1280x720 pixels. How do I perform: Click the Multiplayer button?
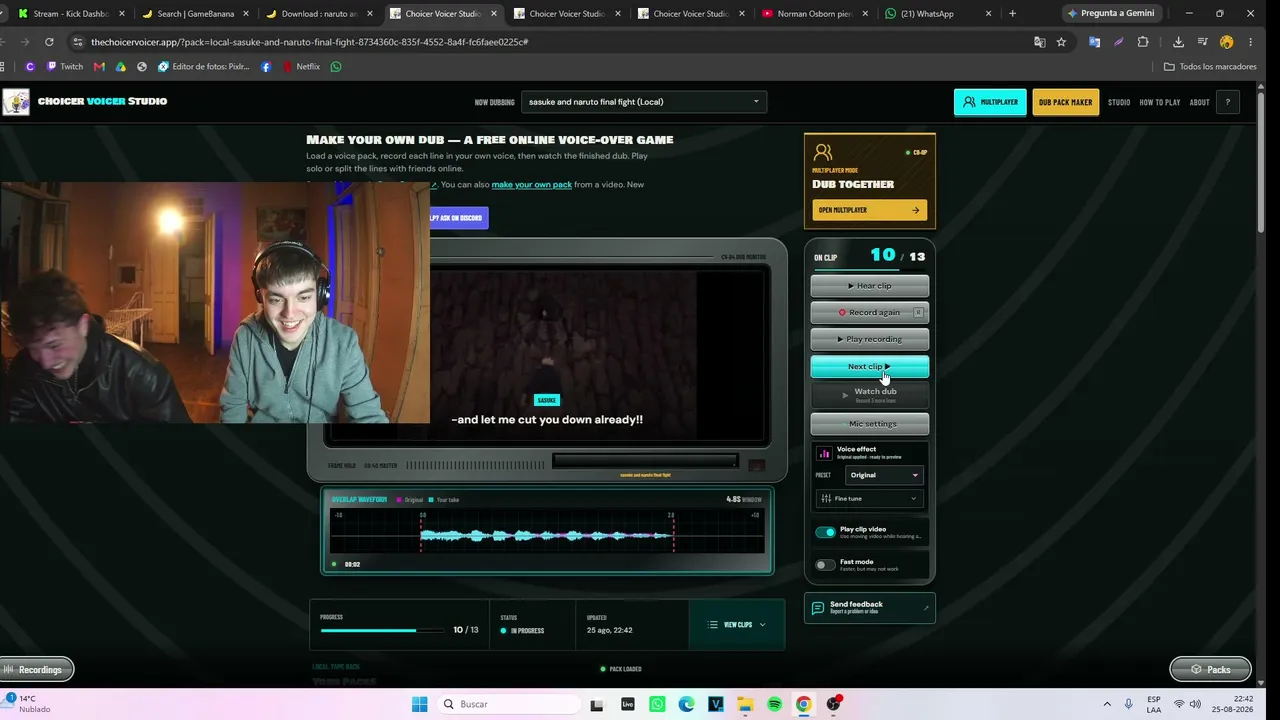click(x=990, y=102)
